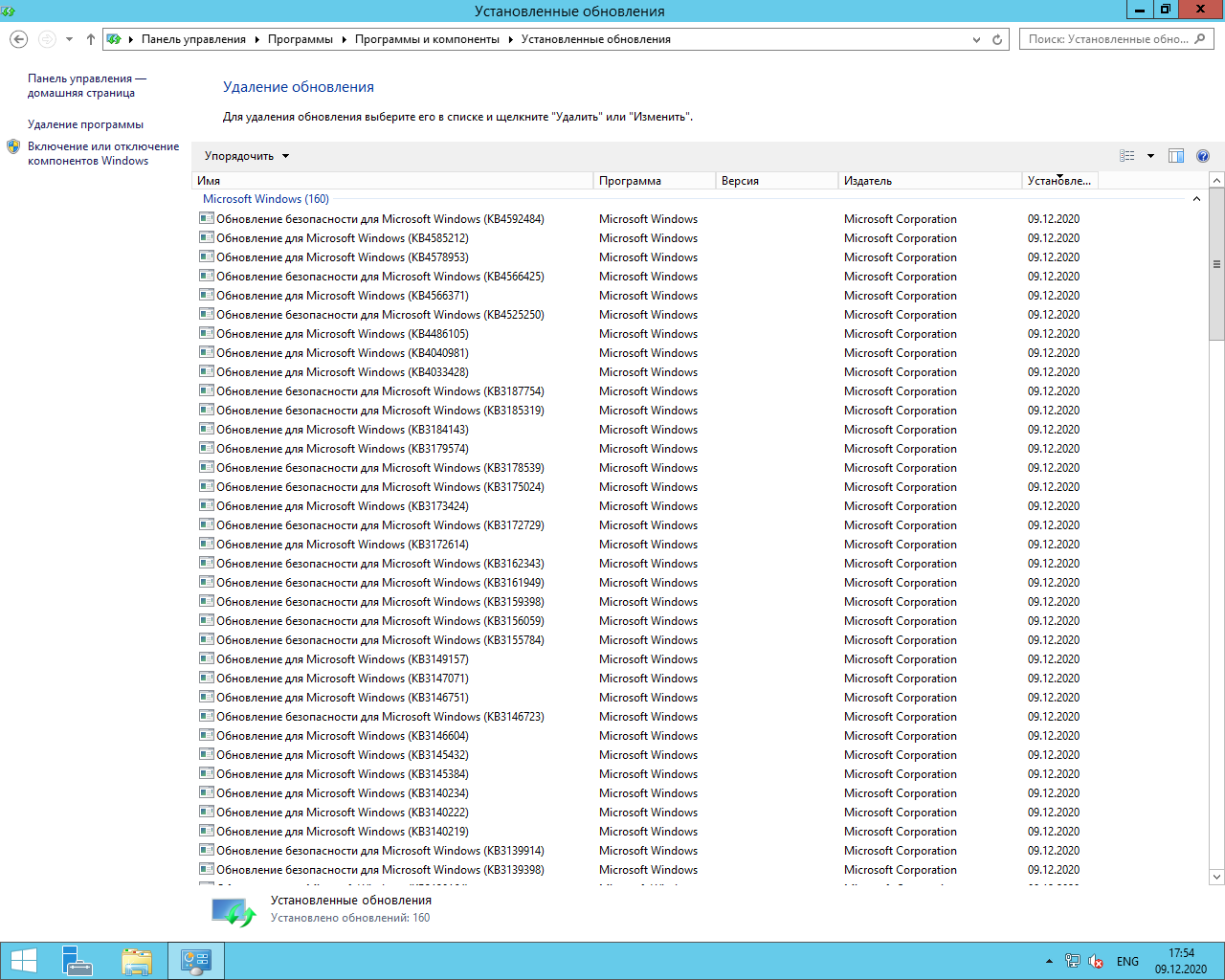Select Программы и компоненты breadcrumb

click(x=427, y=39)
